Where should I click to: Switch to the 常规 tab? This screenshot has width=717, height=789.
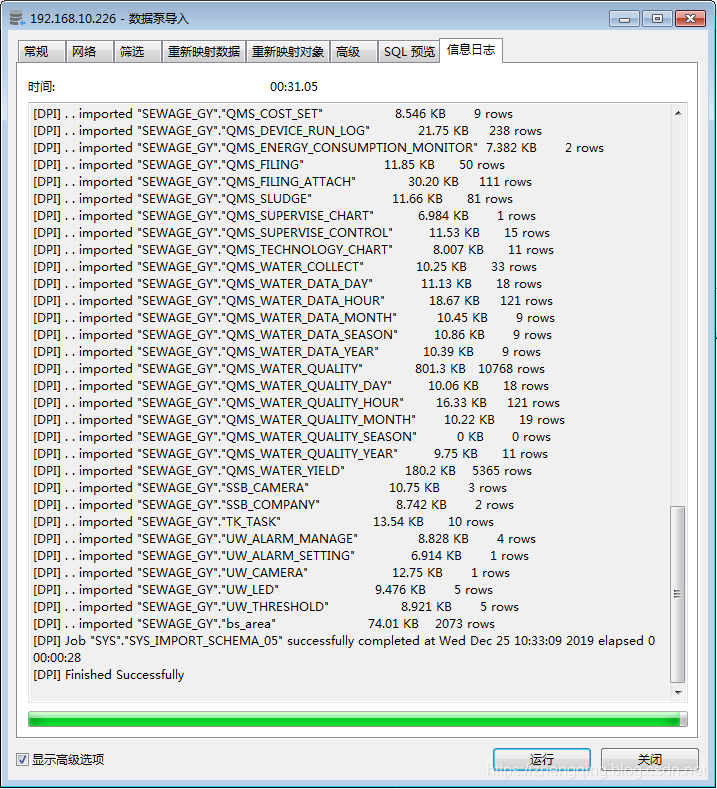(41, 51)
